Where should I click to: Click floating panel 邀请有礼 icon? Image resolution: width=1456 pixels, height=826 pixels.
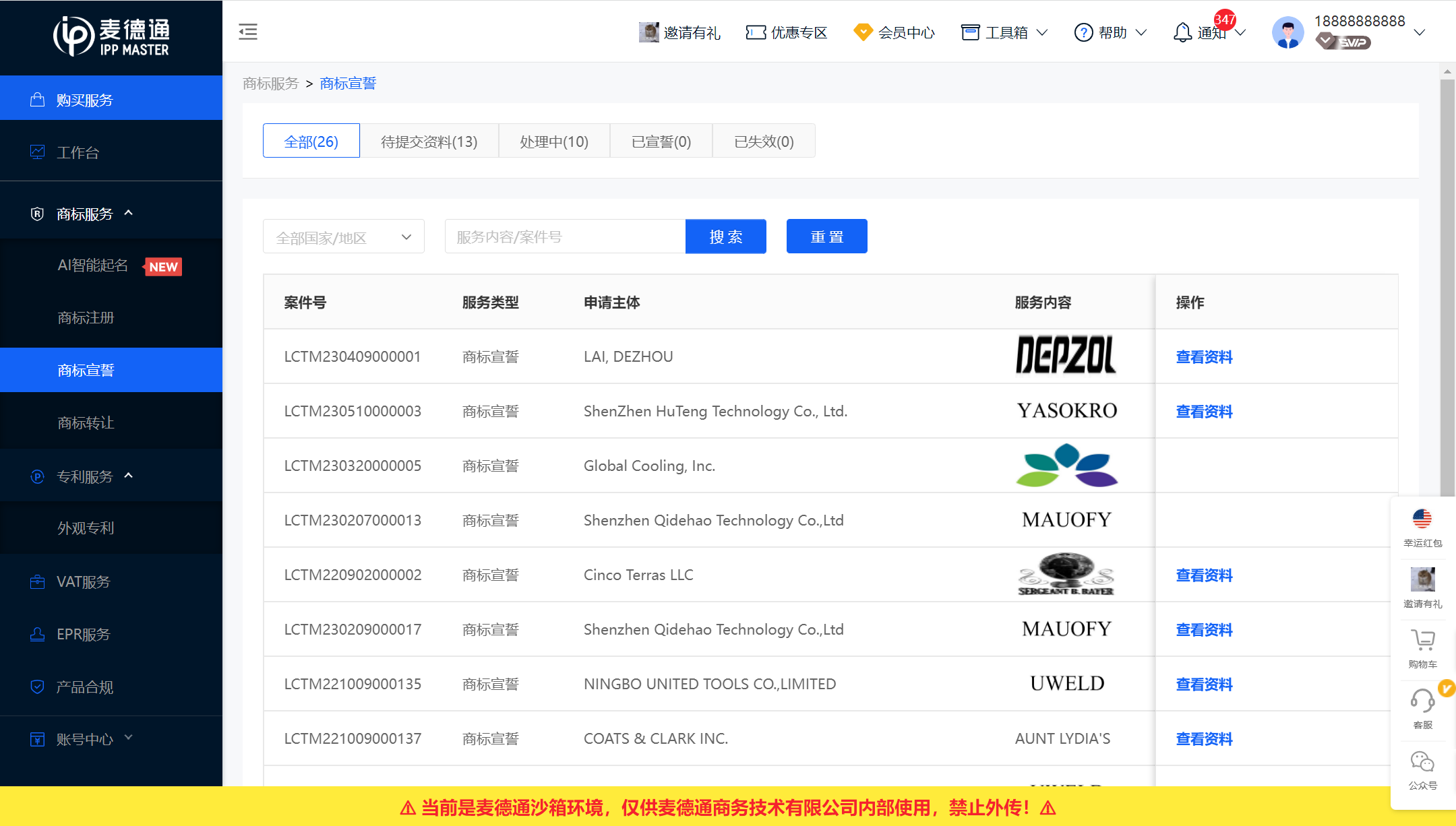(x=1422, y=579)
